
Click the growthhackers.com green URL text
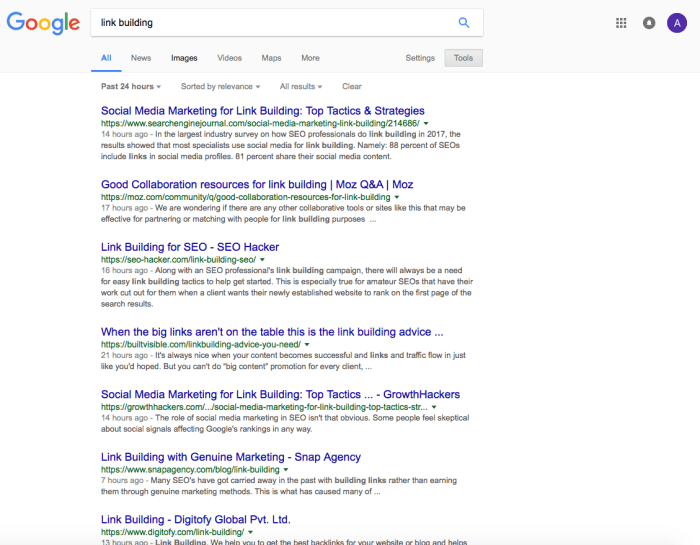[x=264, y=407]
